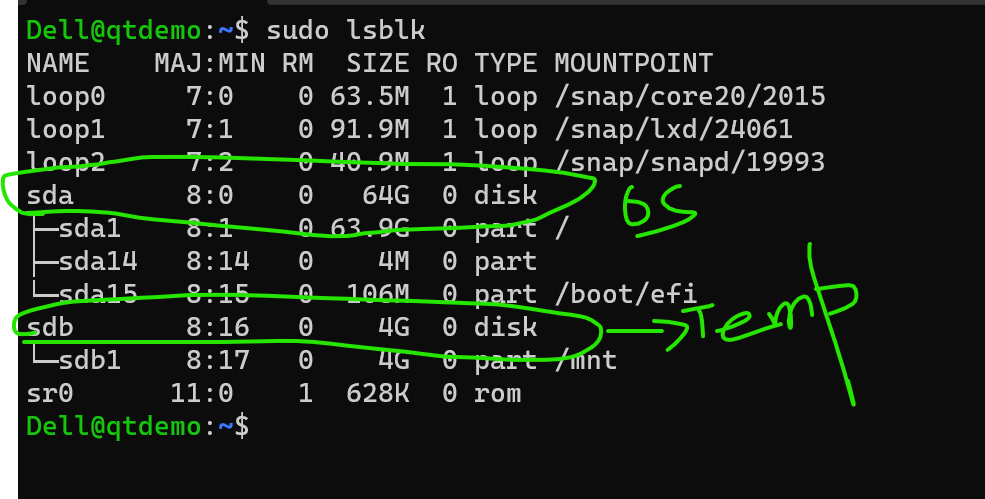
Task: Select the MAJ:MIN column header
Action: click(210, 63)
